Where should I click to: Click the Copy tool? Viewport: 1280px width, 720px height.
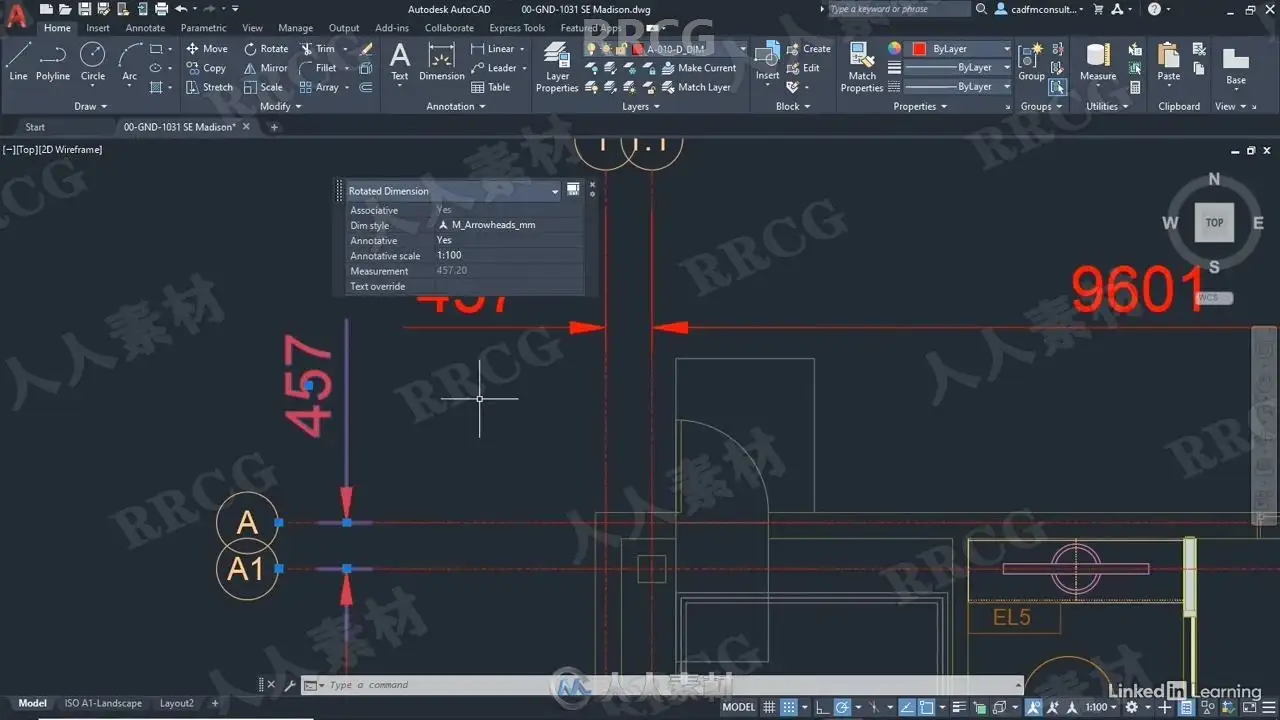206,68
